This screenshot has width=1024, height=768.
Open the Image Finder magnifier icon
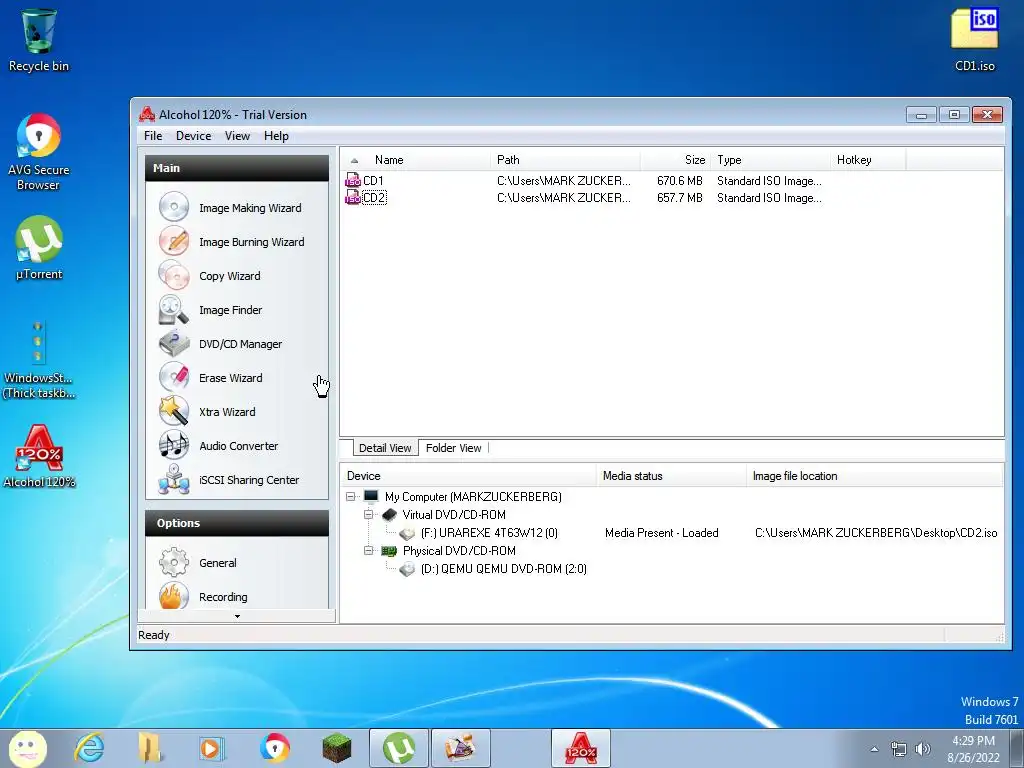tap(174, 309)
